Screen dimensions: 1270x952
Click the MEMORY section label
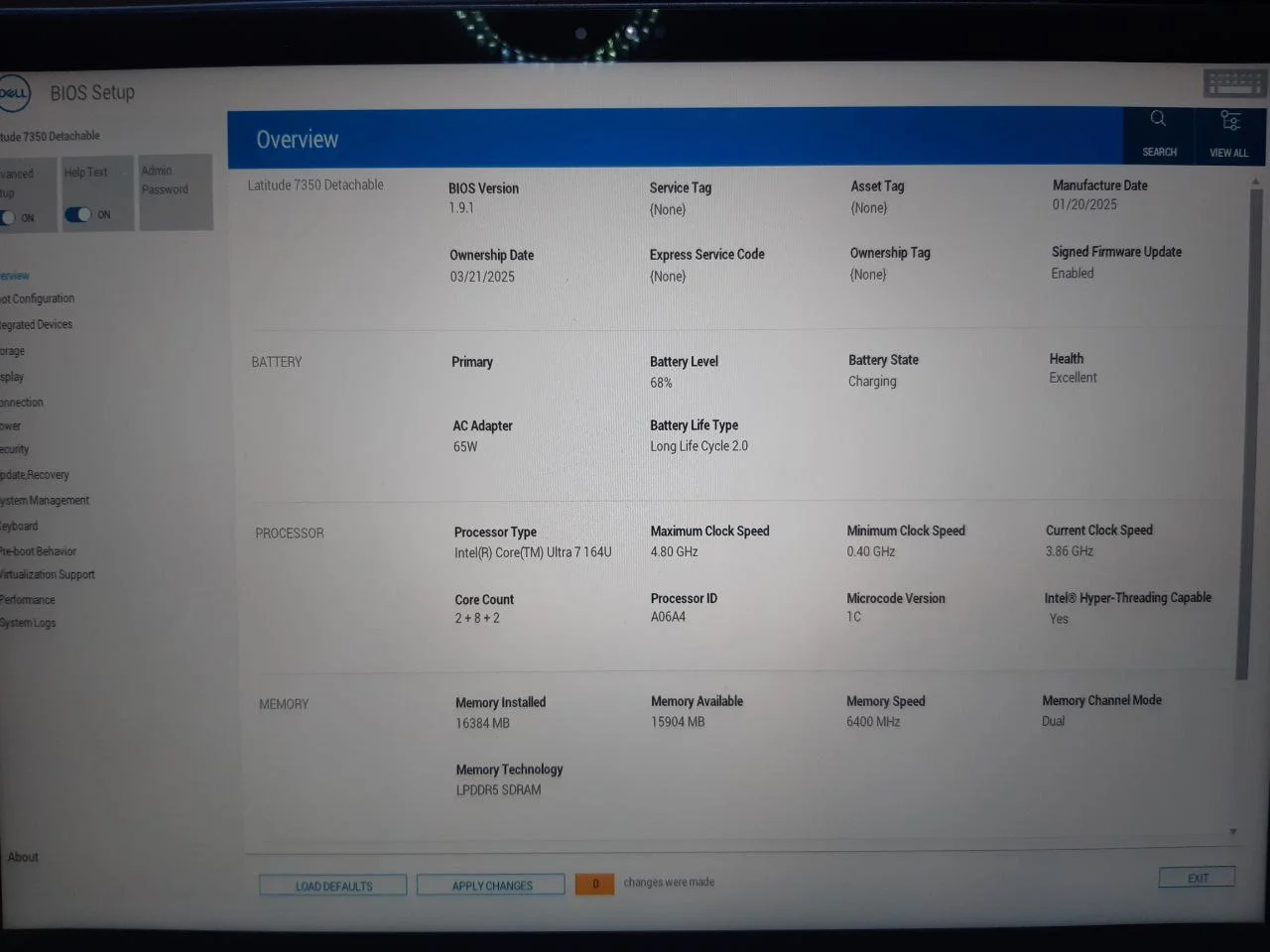pyautogui.click(x=284, y=704)
